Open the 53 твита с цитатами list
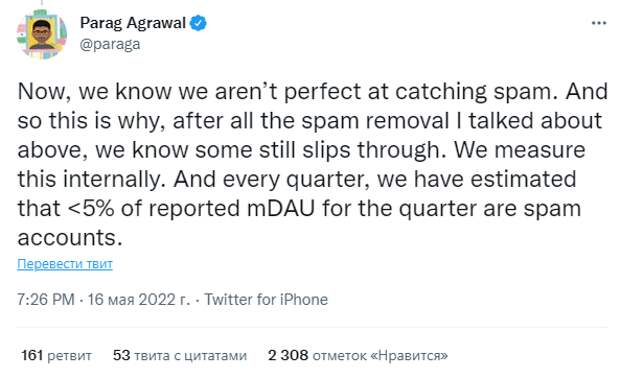The image size is (620, 378). pos(180,355)
